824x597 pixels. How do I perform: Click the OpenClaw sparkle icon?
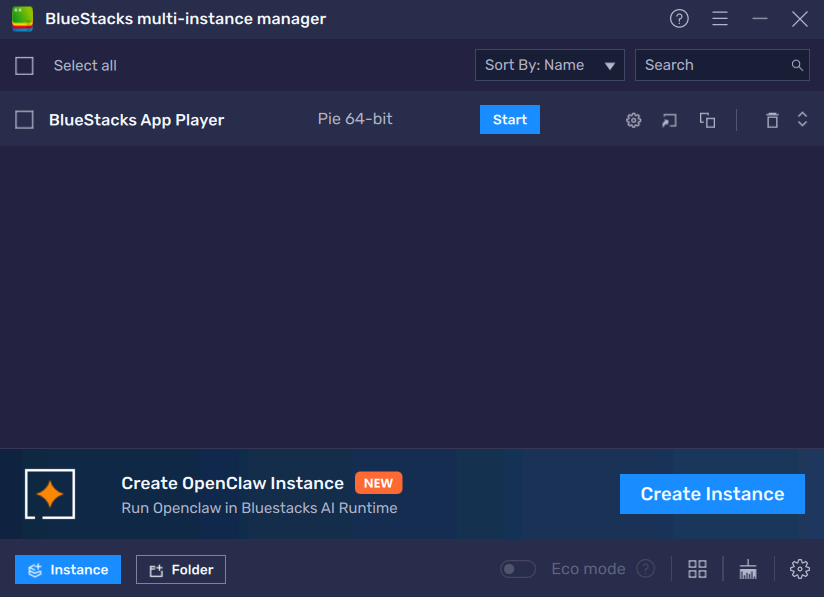tap(50, 494)
